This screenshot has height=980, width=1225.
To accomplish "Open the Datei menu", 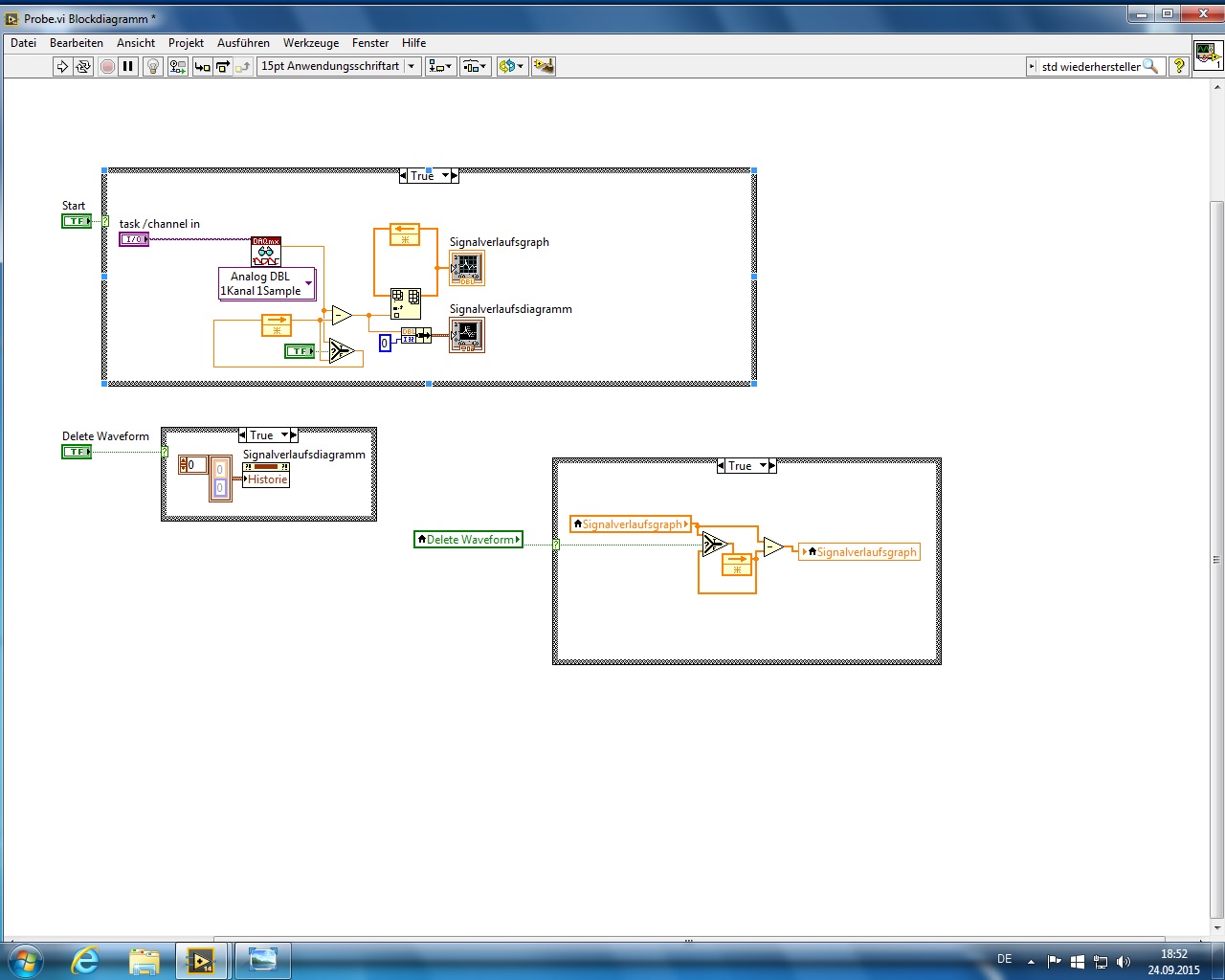I will pos(24,43).
